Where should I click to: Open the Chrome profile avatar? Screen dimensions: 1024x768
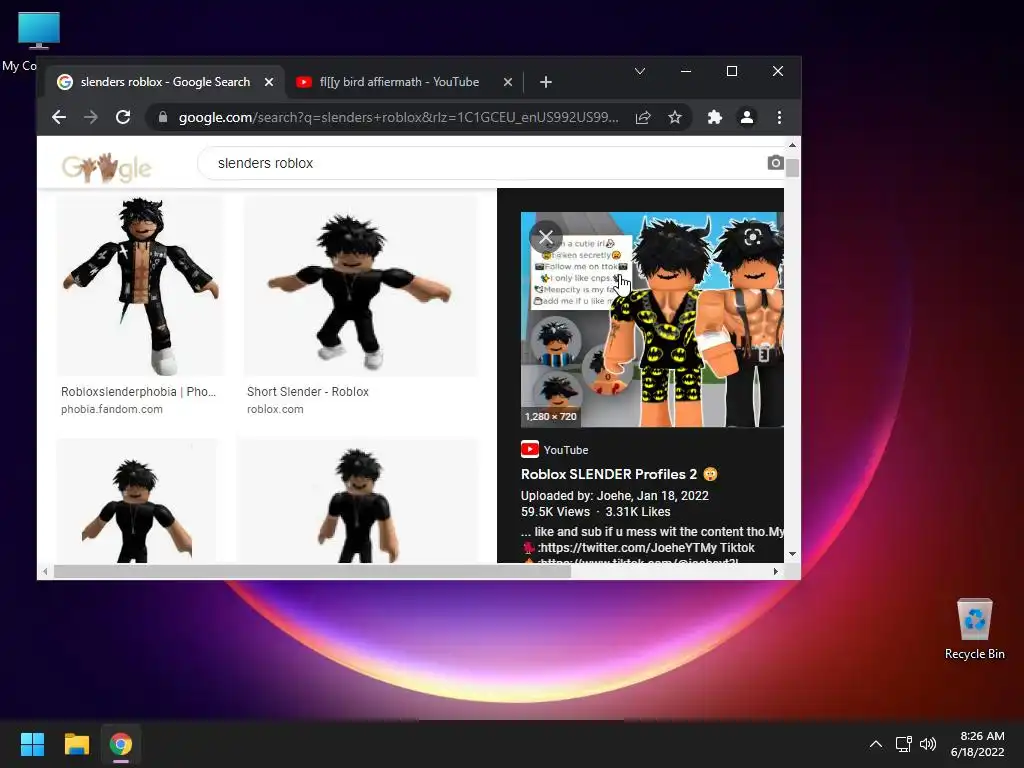pos(746,117)
